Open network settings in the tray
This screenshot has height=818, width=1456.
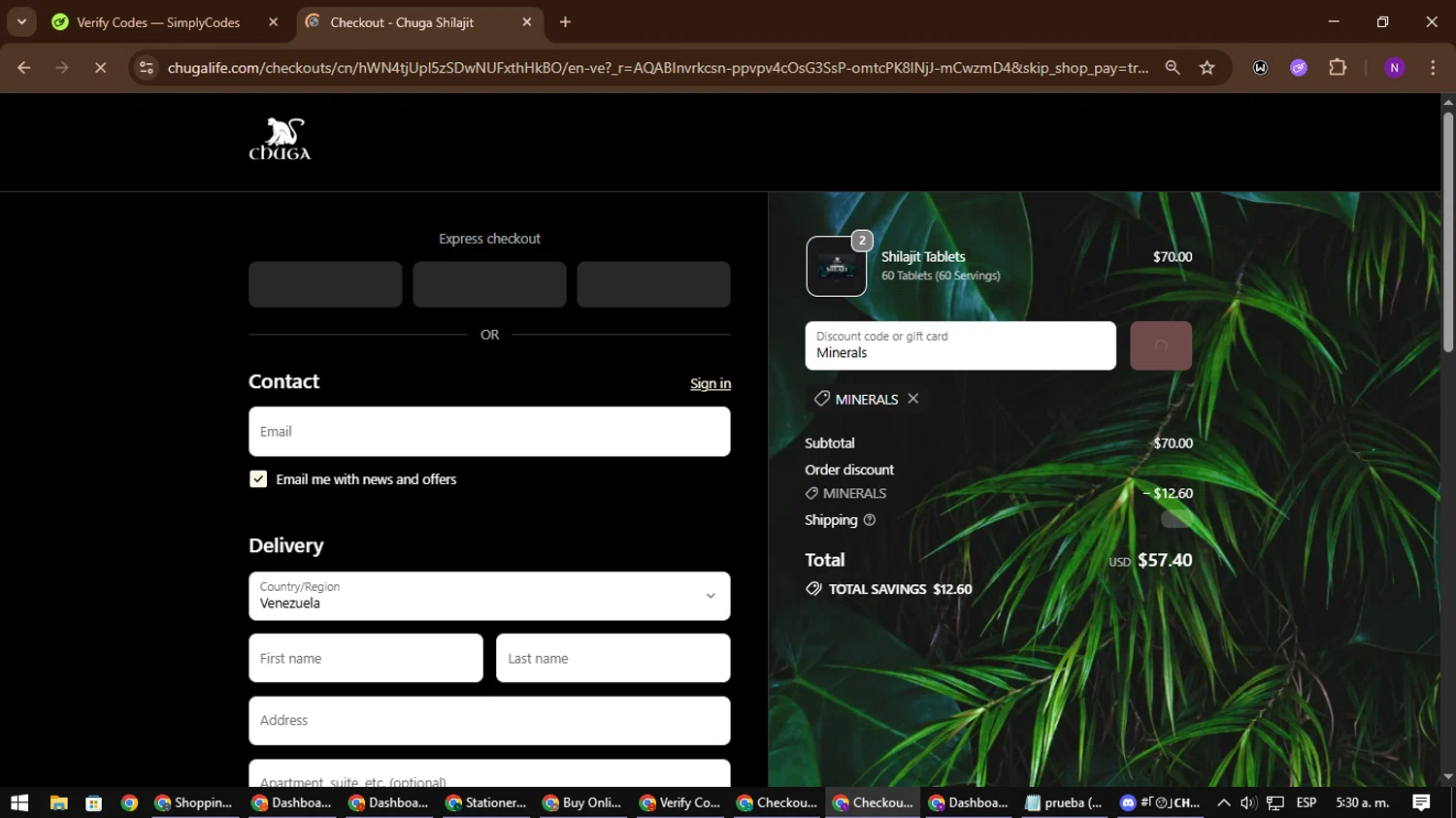pos(1275,802)
